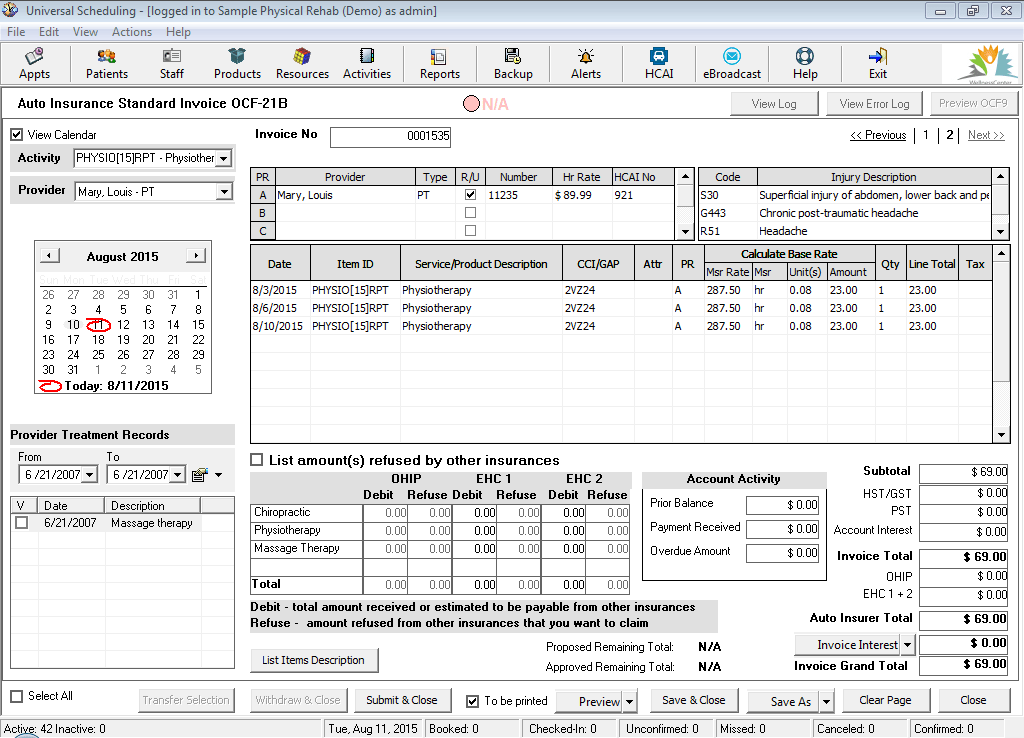Click the red N/A status indicator circle

471,104
